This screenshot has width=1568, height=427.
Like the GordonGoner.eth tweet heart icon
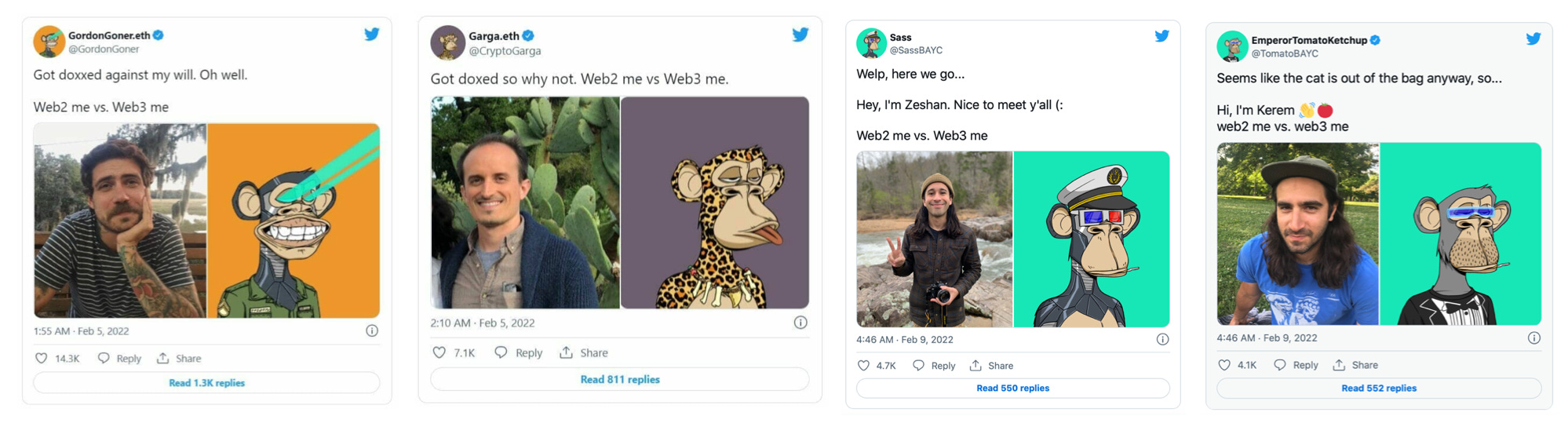[x=42, y=359]
